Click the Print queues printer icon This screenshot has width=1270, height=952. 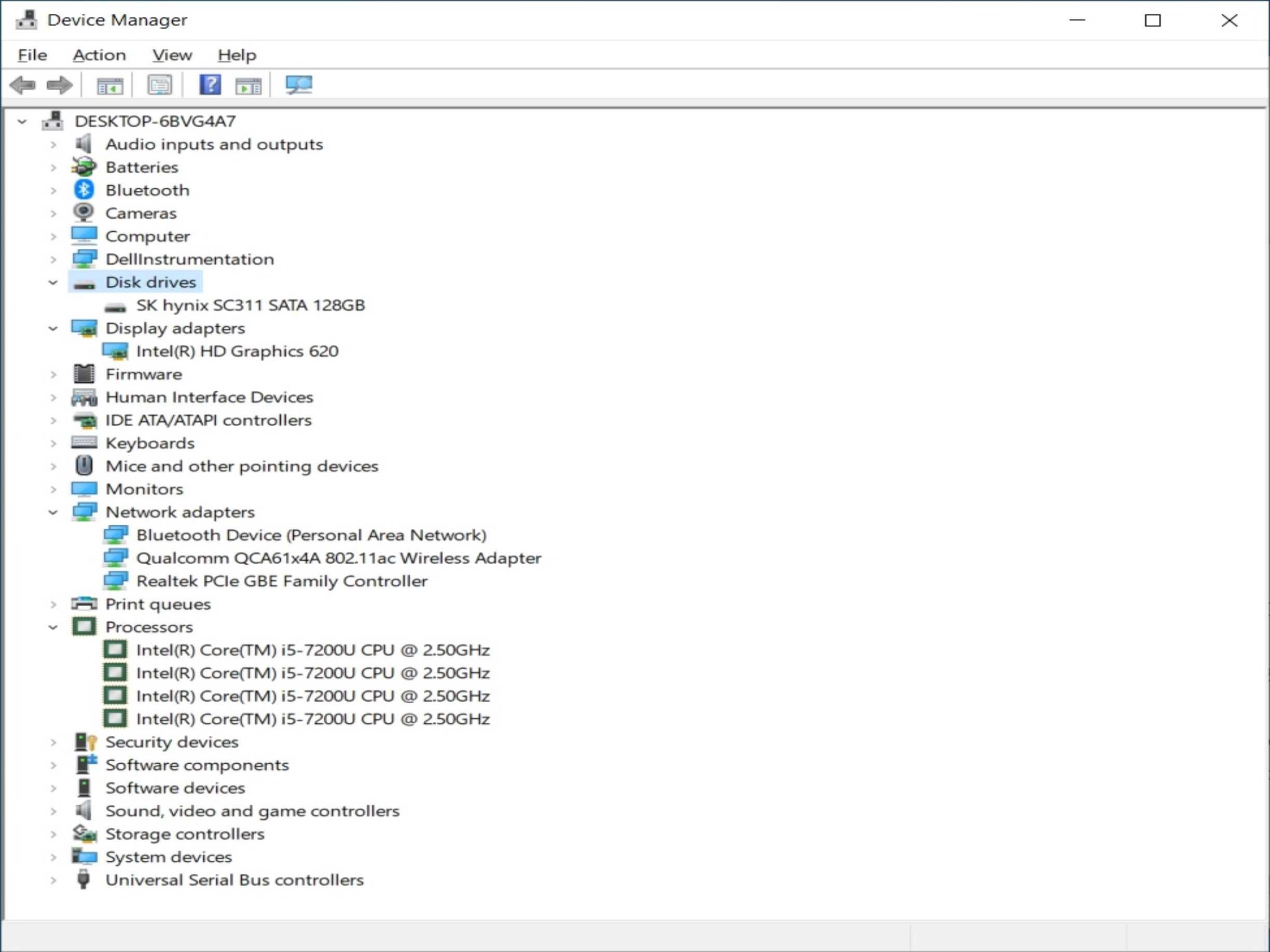coord(84,604)
